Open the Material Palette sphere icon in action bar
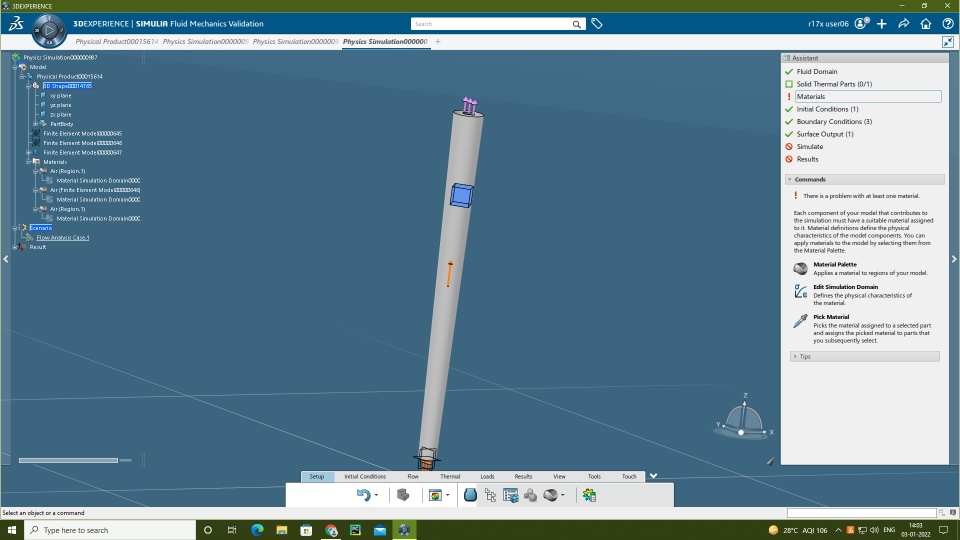The image size is (960, 540). pyautogui.click(x=550, y=495)
